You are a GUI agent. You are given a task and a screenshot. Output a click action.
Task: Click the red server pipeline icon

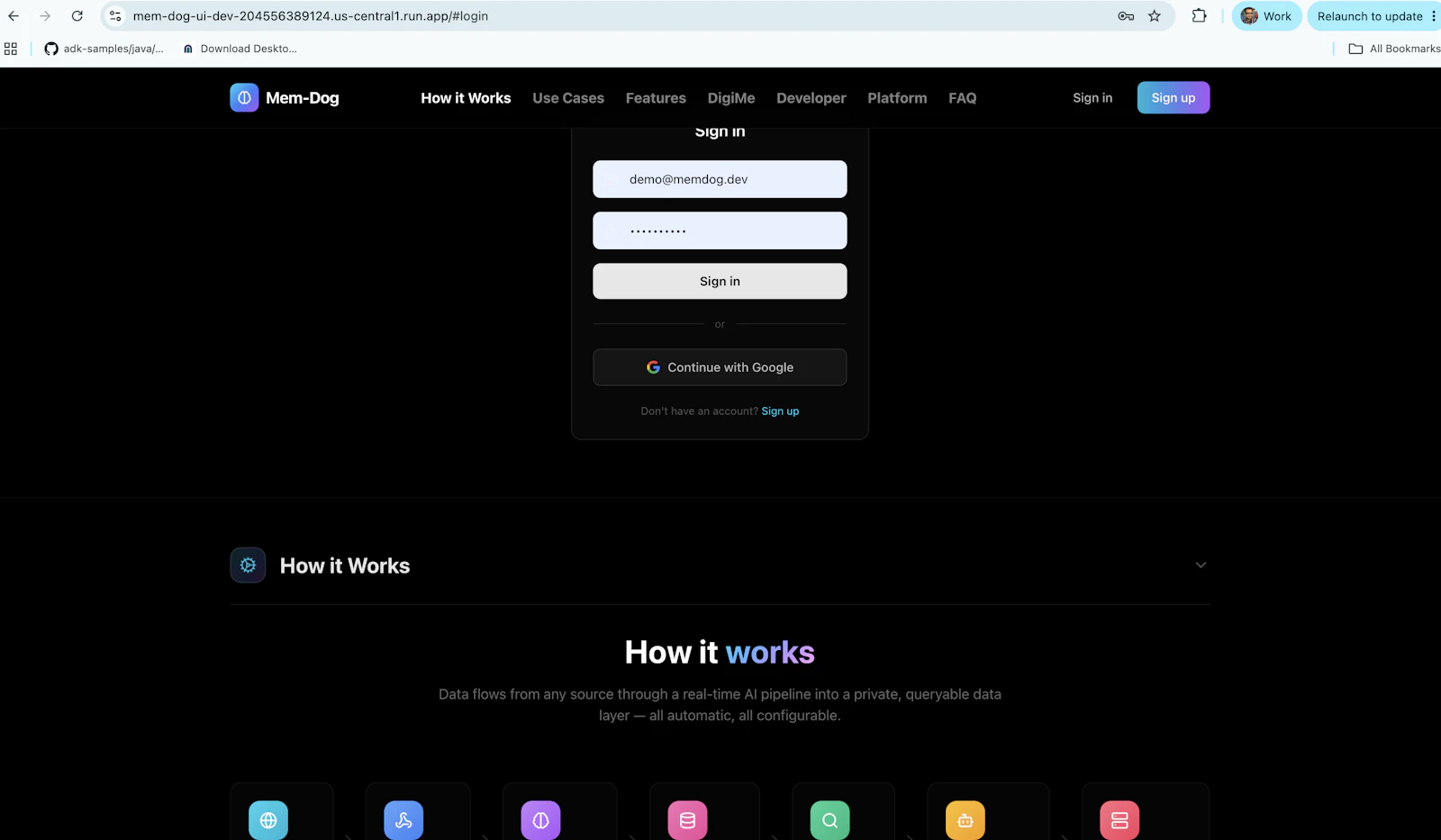[1119, 820]
